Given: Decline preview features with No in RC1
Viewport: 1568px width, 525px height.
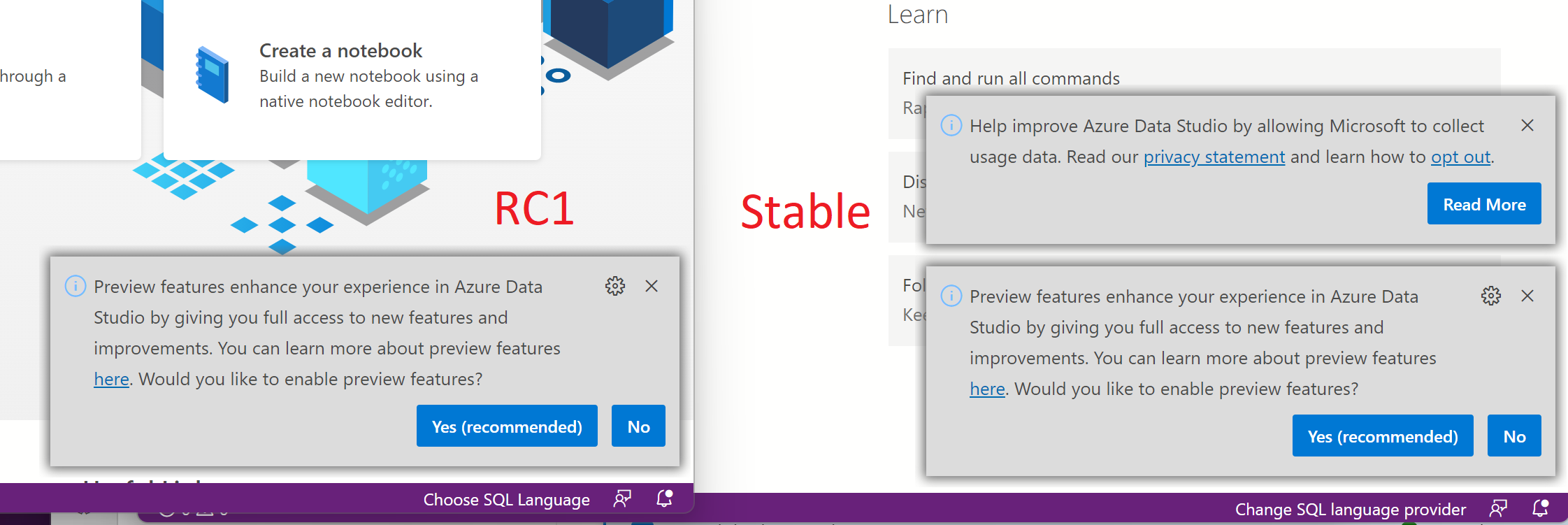Looking at the screenshot, I should 638,426.
